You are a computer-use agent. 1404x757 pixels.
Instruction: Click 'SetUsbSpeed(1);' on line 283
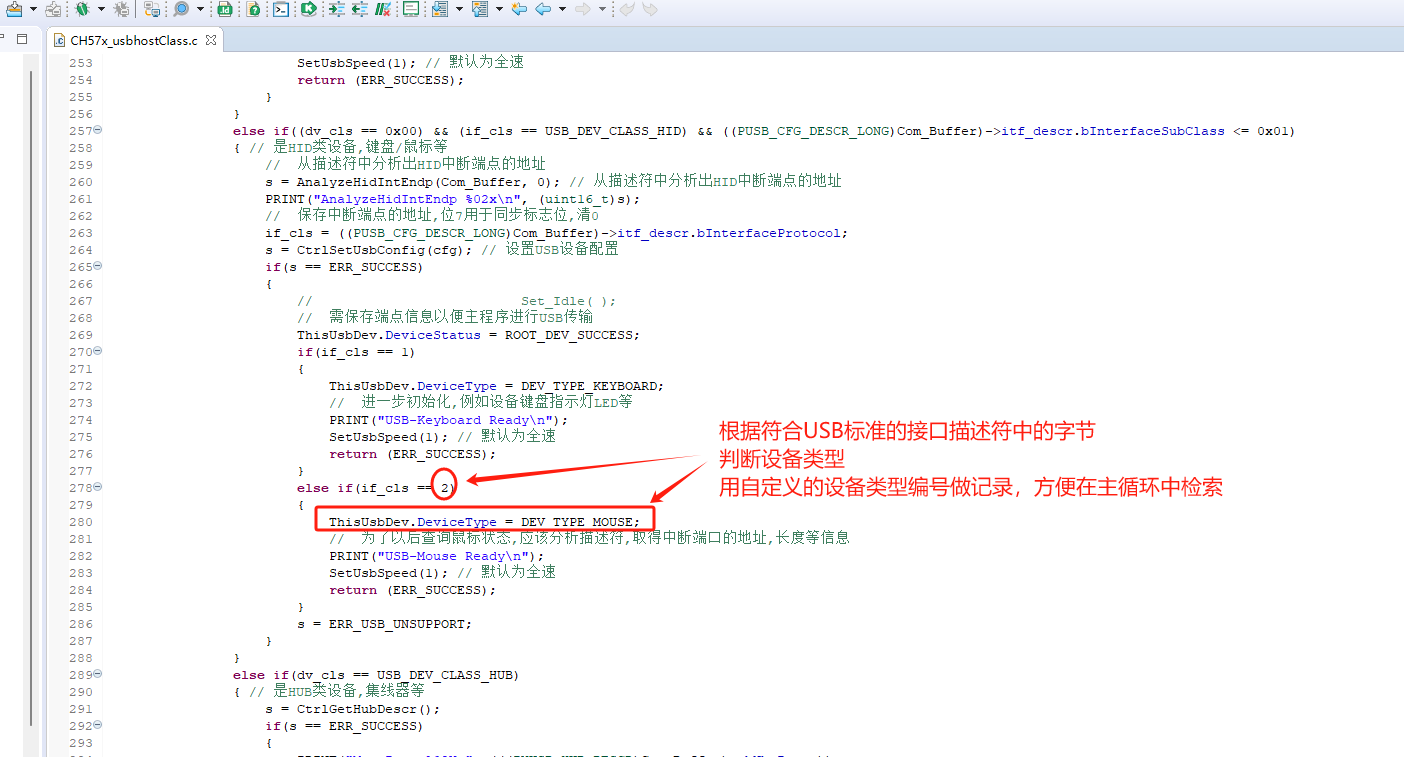point(389,572)
